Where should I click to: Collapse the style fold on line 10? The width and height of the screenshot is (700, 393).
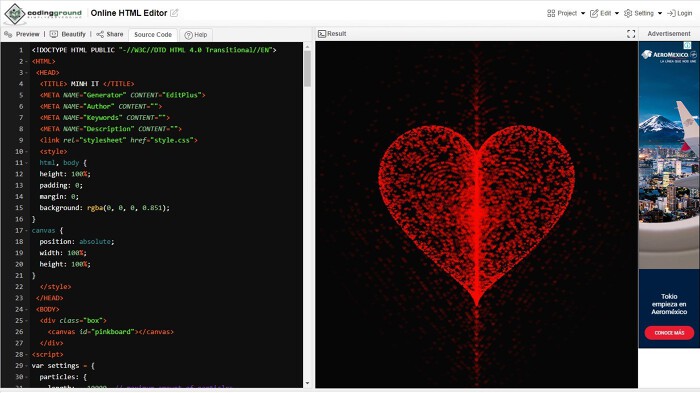26,151
